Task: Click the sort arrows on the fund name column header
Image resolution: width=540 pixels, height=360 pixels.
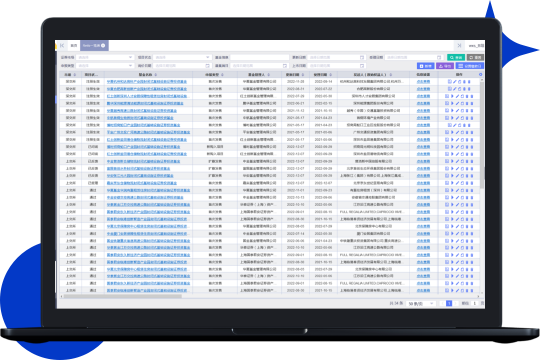Action: pyautogui.click(x=156, y=75)
